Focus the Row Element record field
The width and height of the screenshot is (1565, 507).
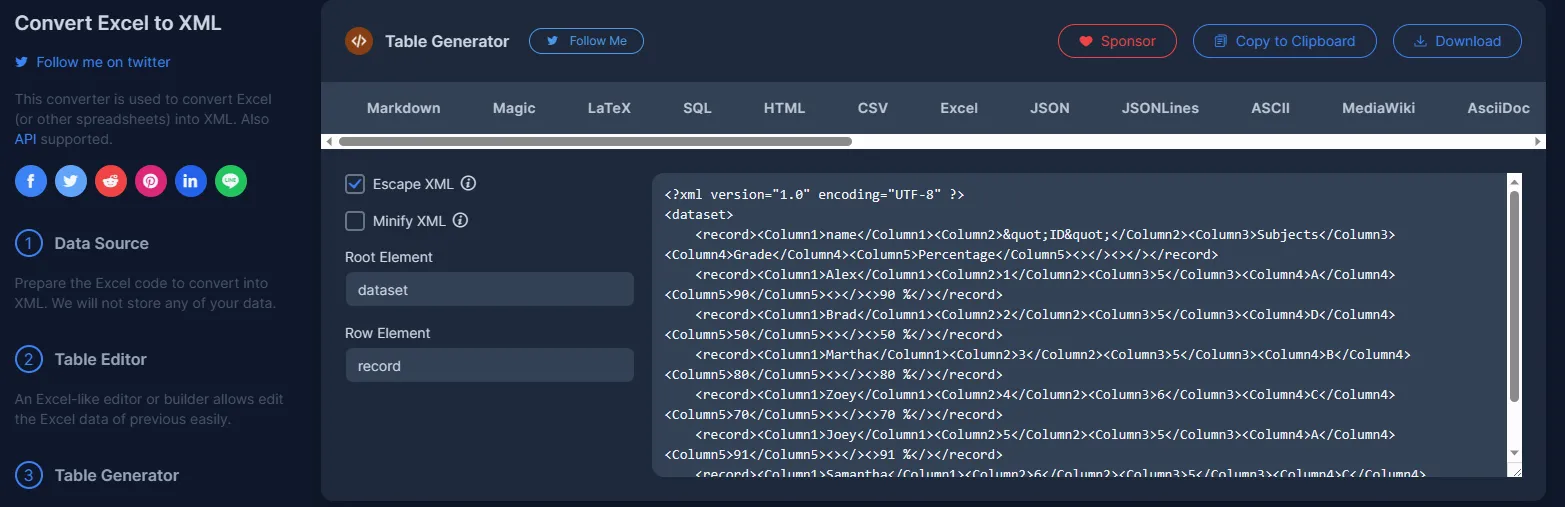click(489, 365)
